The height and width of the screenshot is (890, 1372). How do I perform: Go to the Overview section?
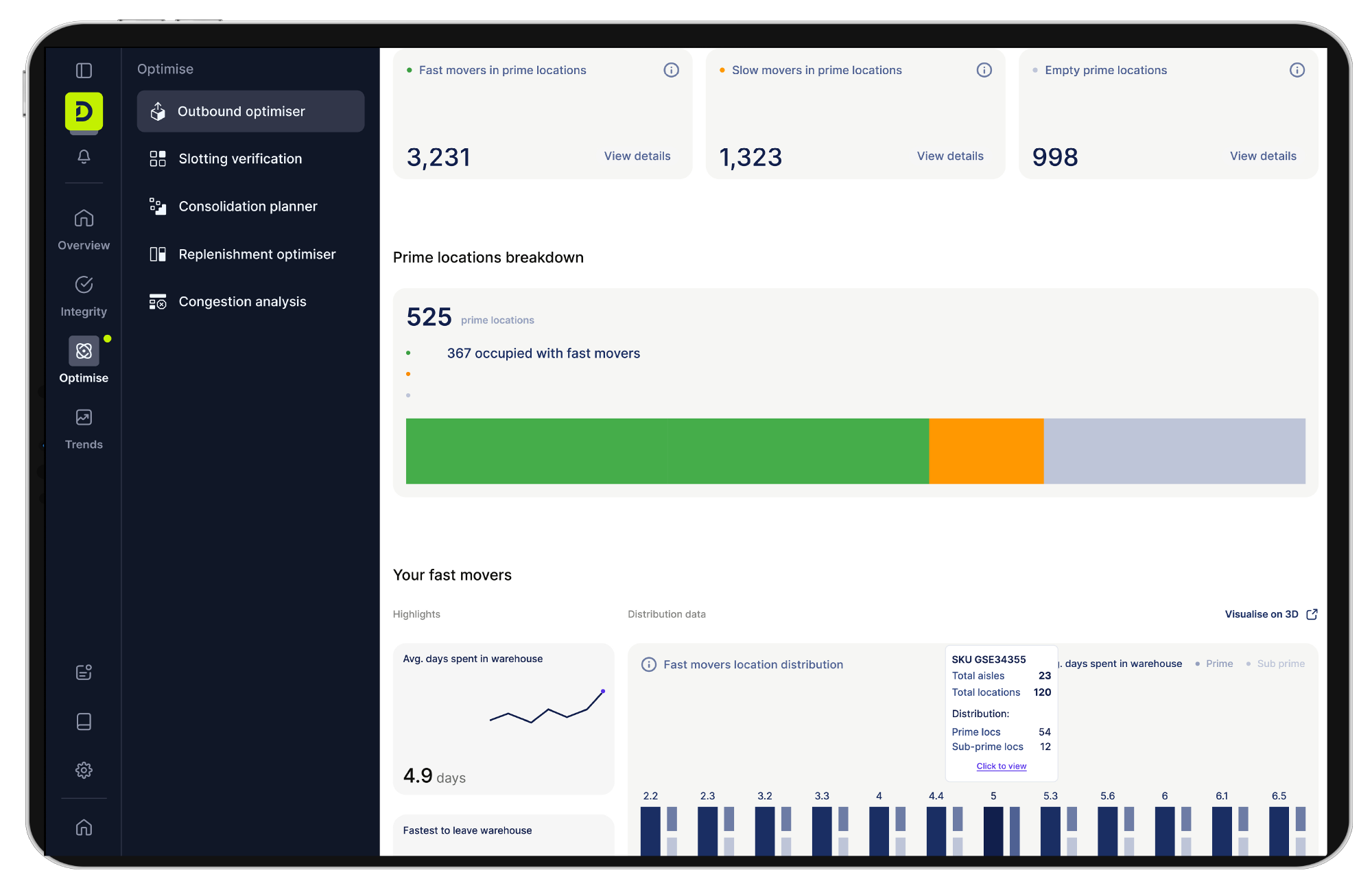(84, 229)
